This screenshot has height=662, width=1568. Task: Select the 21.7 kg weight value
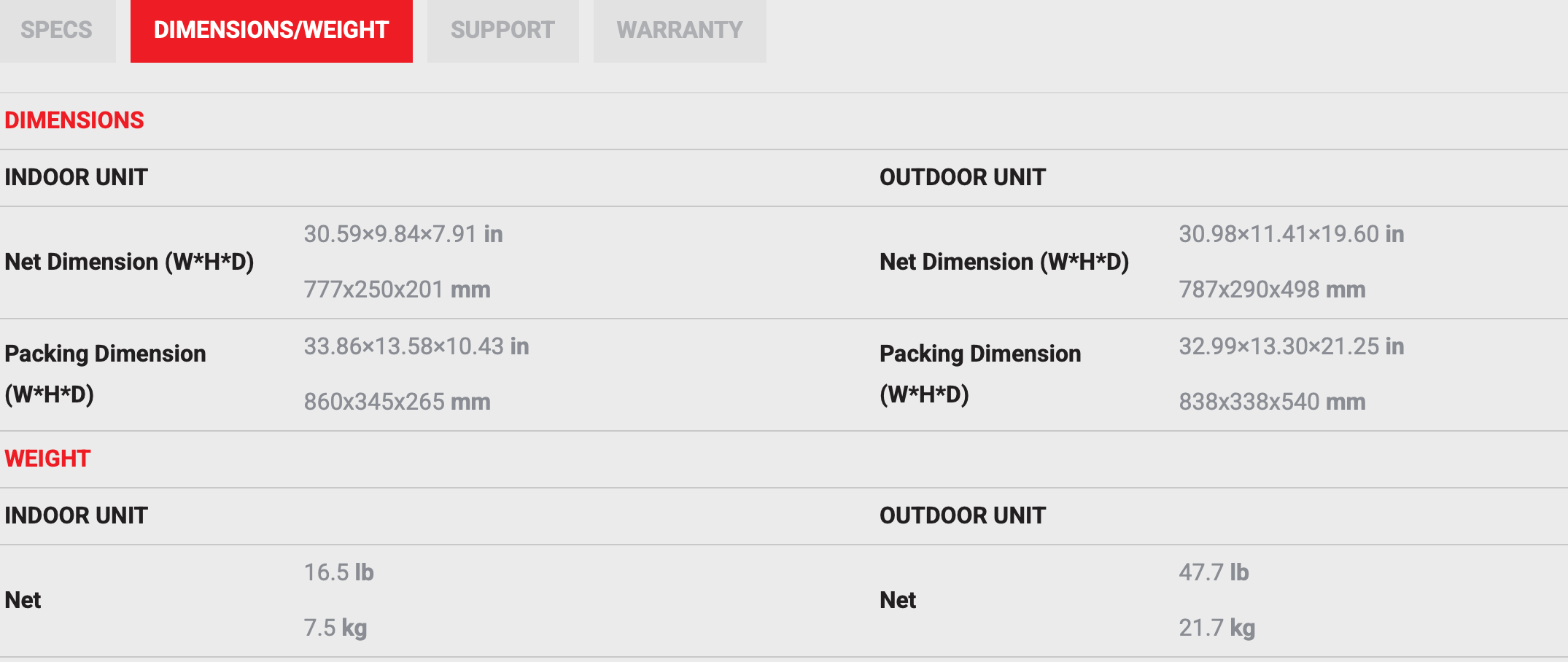[x=1216, y=628]
